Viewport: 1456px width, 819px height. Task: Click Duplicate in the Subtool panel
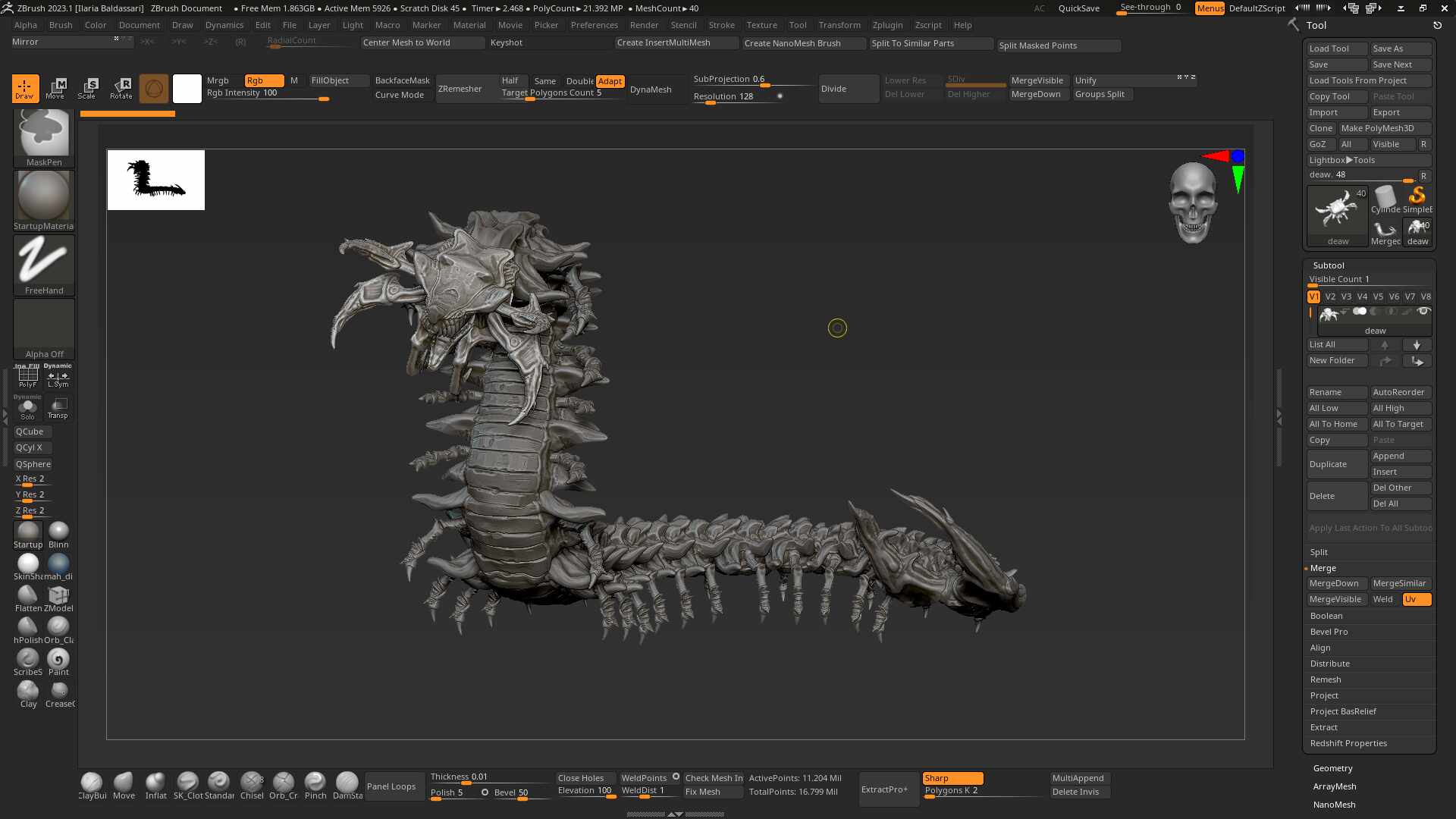coord(1337,464)
